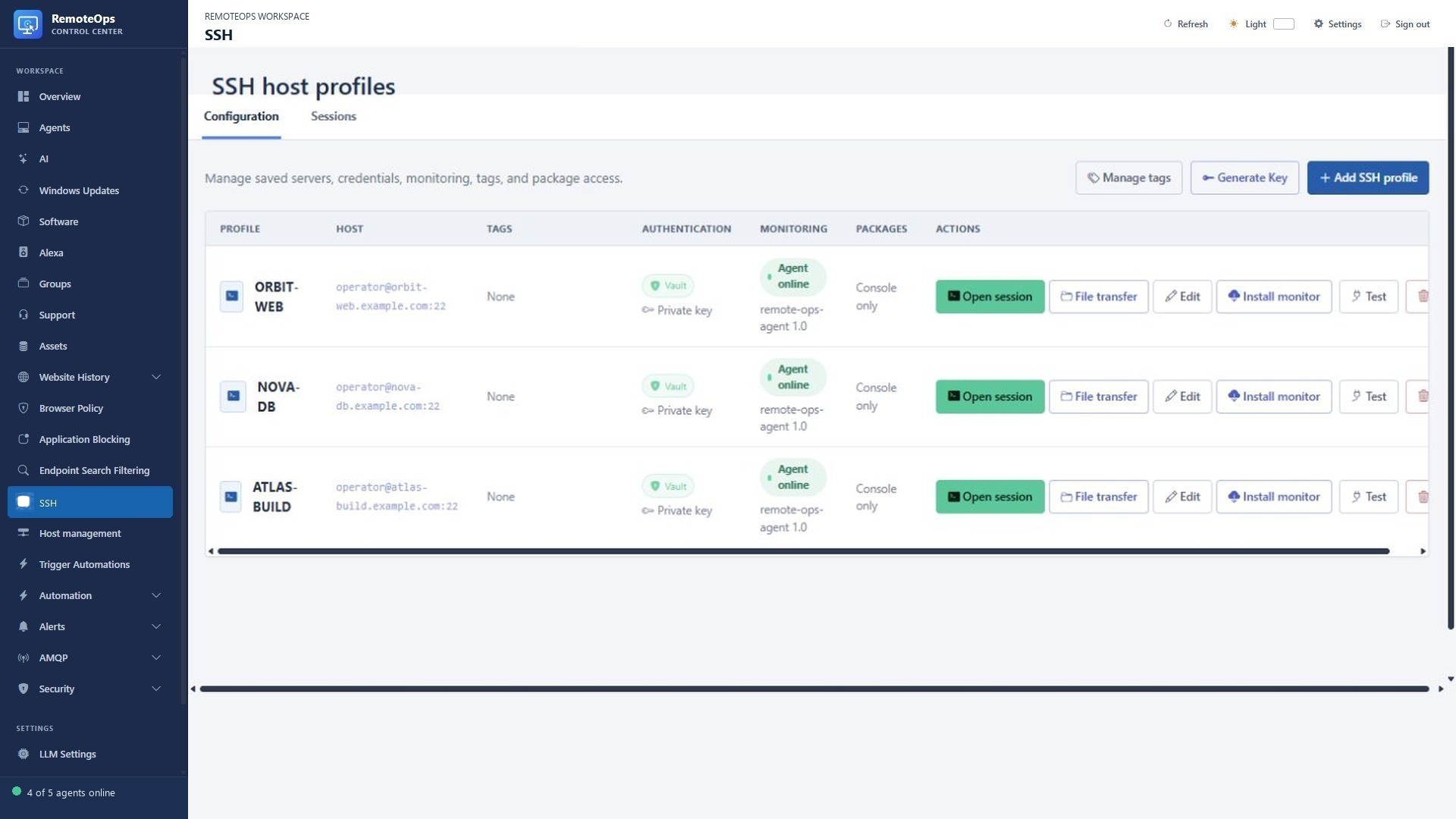Screen dimensions: 1456x819
Task: Open Manage tags dialog
Action: pos(1128,177)
